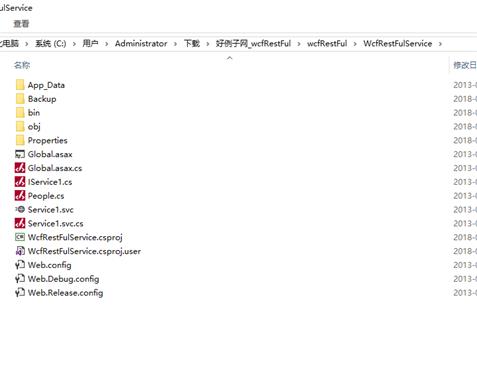Select the Web.Release.config file icon
The height and width of the screenshot is (366, 477).
point(20,292)
